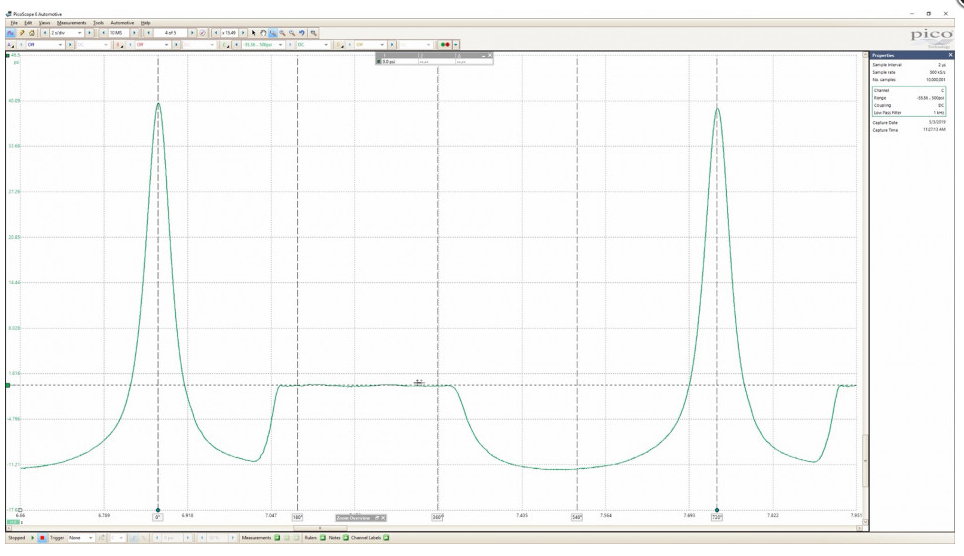
Task: Click the red-green digital inputs button
Action: coord(445,44)
